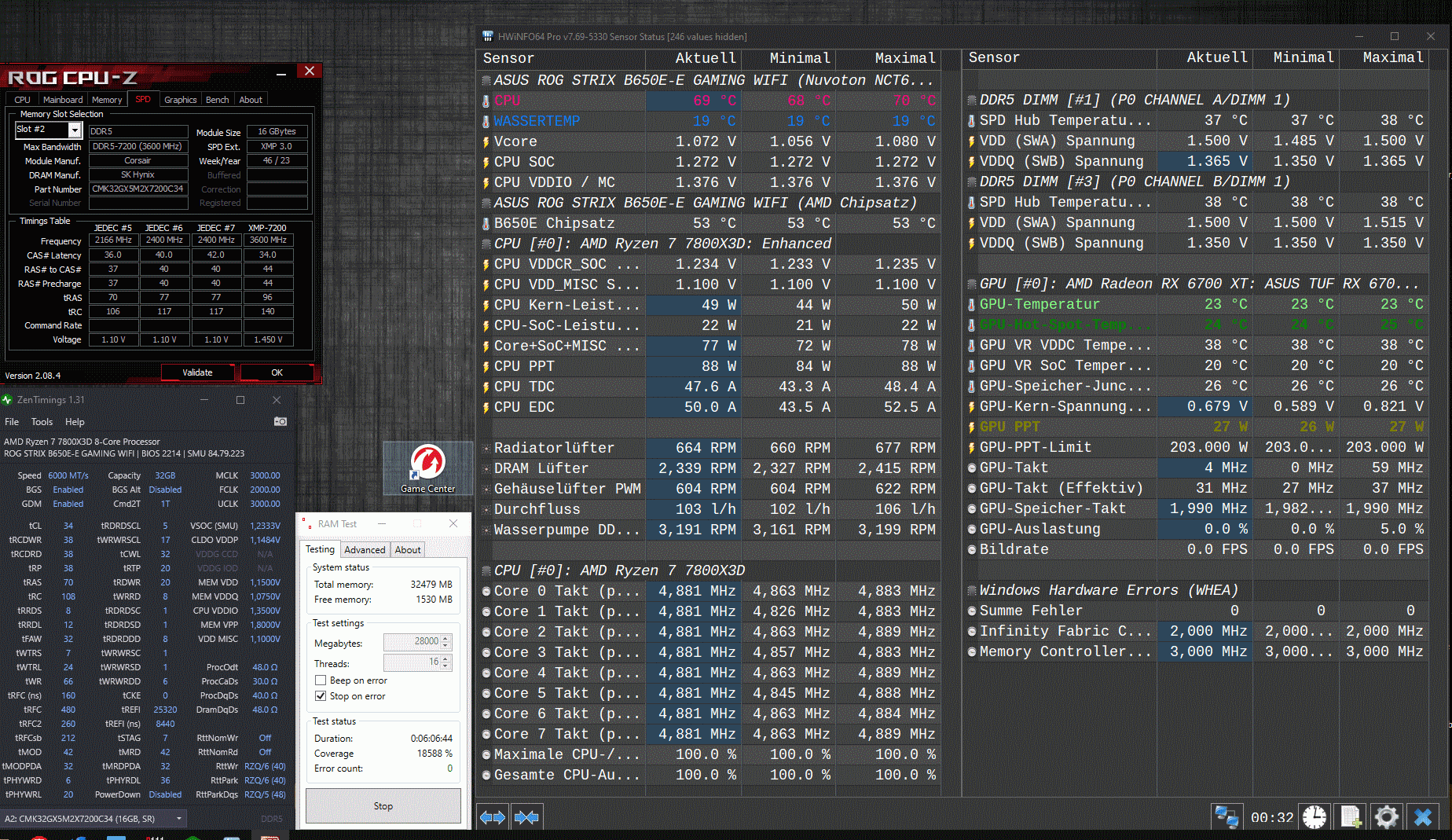Click the Threads spinner arrows in RAM Test
The height and width of the screenshot is (840, 1452).
445,662
